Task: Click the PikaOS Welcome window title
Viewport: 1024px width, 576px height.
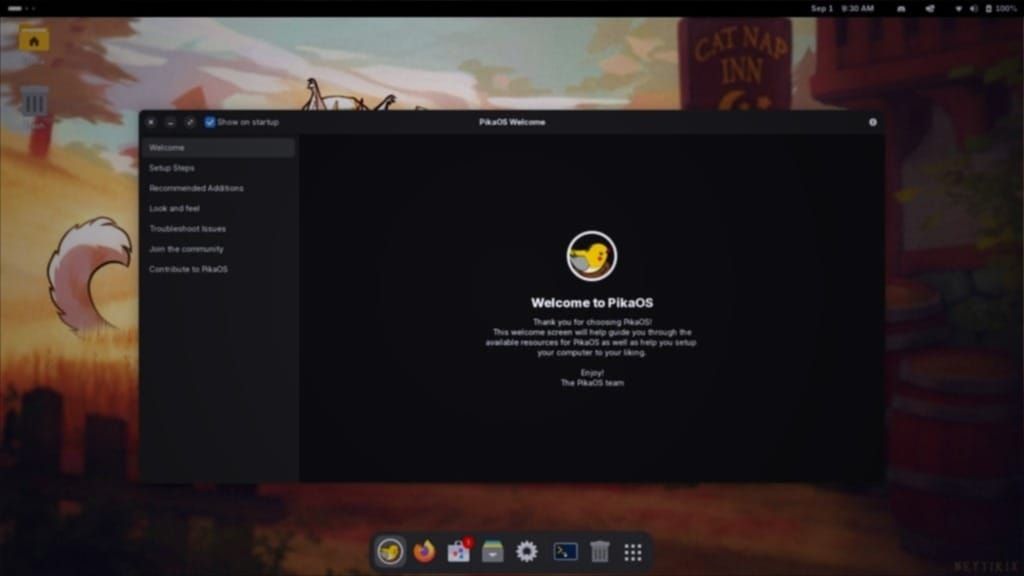Action: [x=512, y=122]
